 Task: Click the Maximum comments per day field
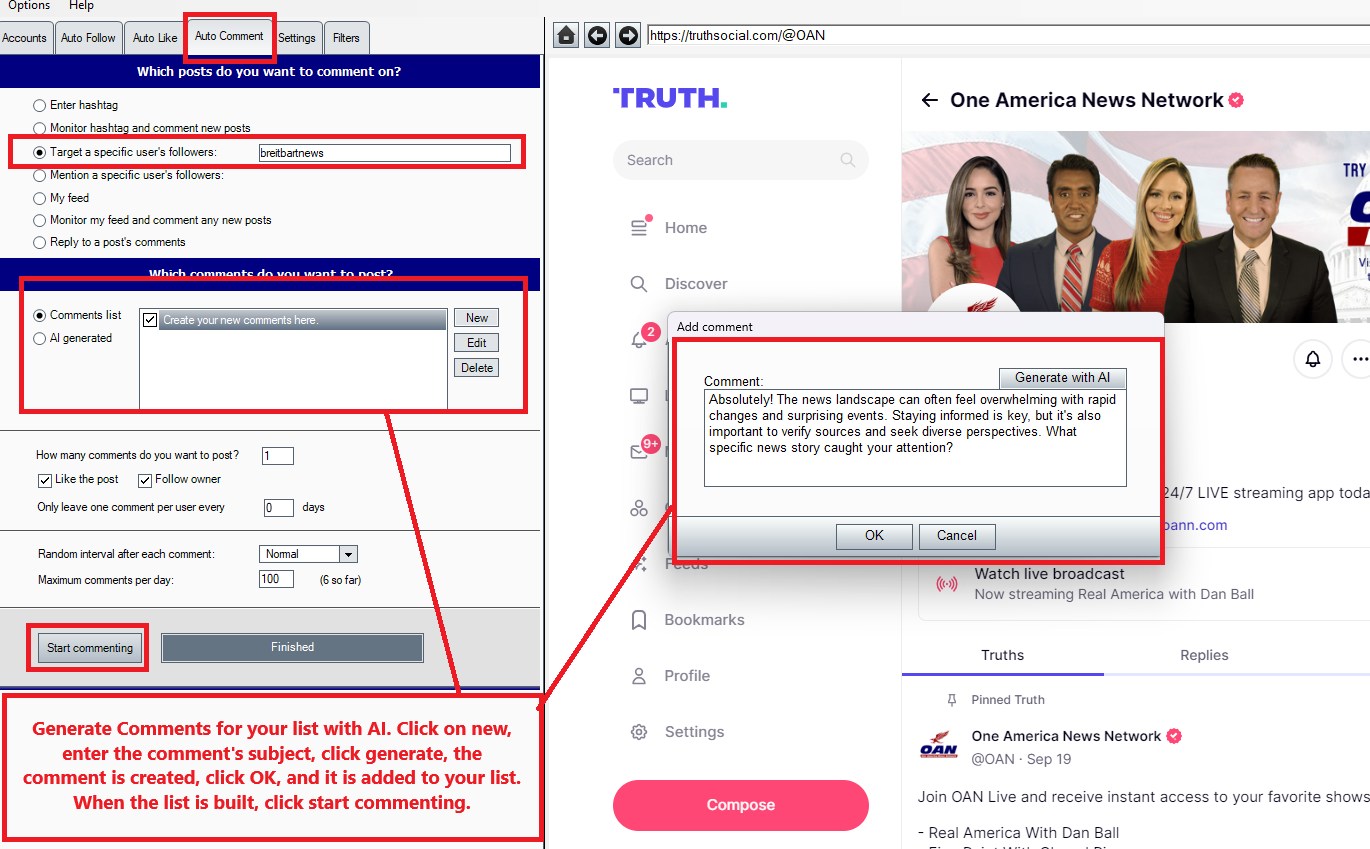(277, 579)
